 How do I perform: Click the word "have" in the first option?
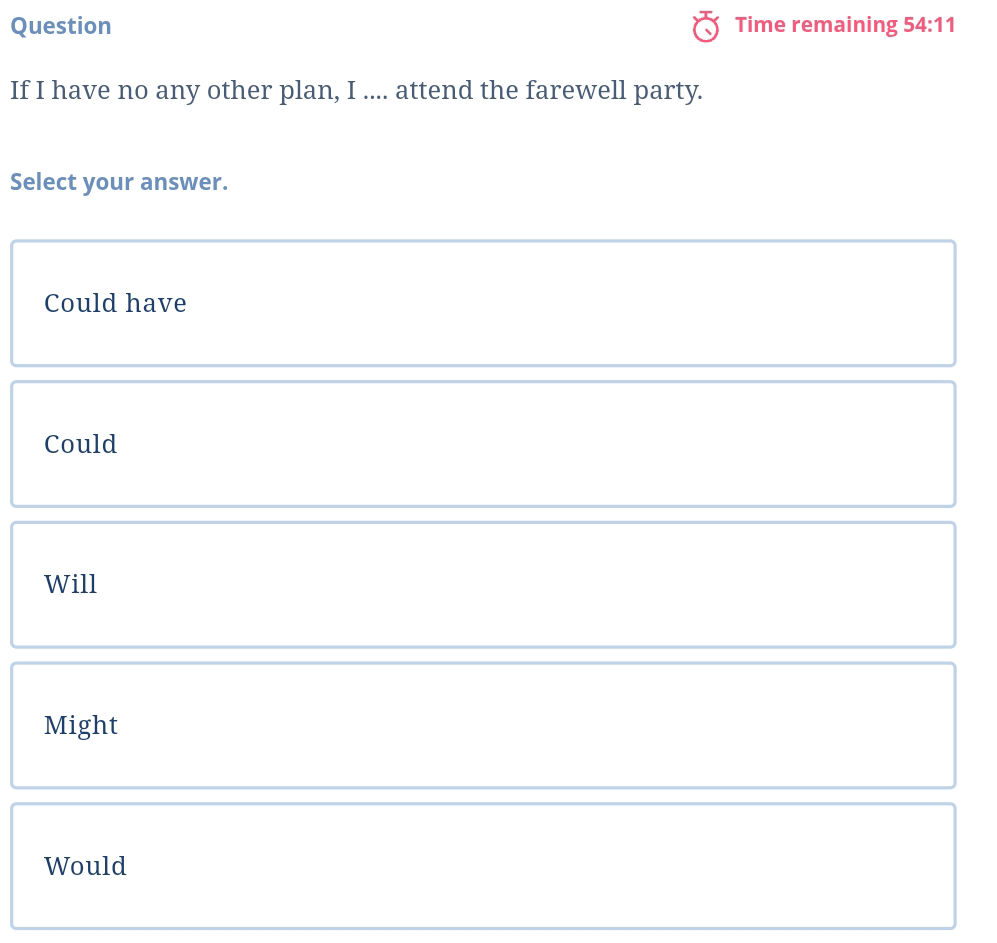[x=156, y=303]
